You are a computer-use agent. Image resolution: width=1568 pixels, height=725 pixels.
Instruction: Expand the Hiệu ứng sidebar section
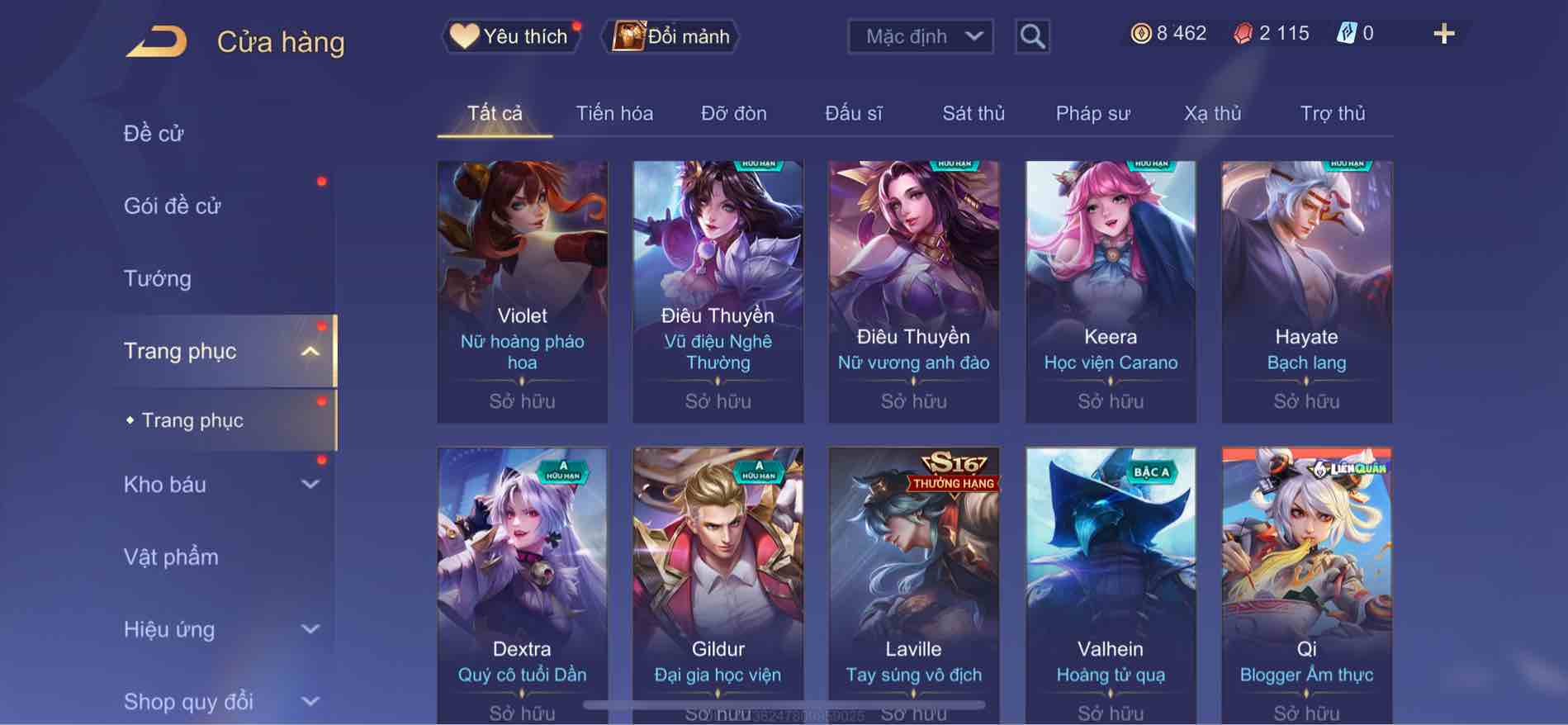point(310,629)
